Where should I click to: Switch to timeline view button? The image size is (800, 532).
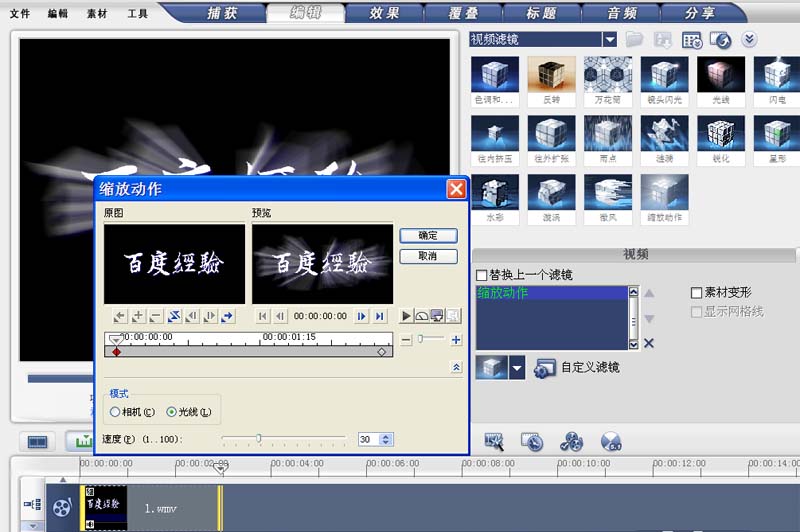[81, 442]
